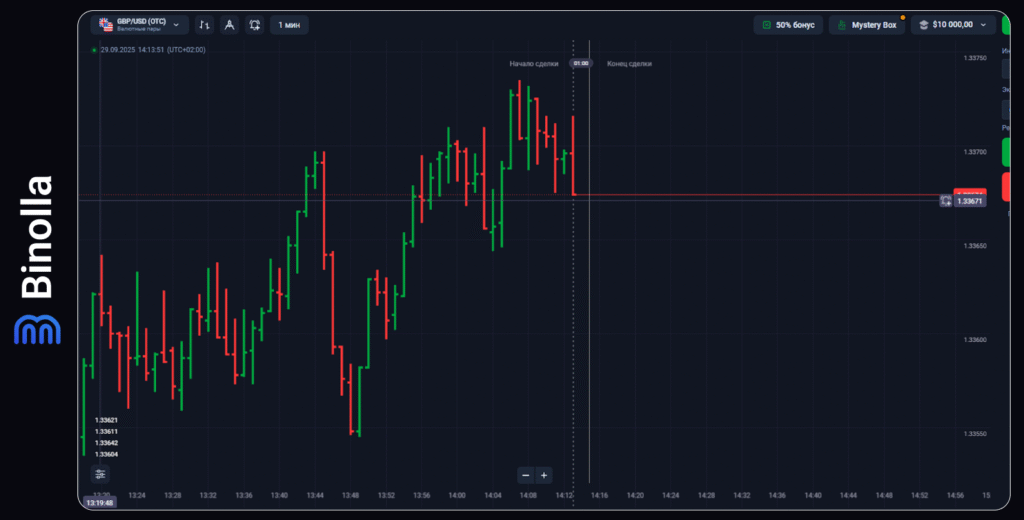Open the GBP/USD (OTC) asset selector
1024x520 pixels.
pyautogui.click(x=138, y=25)
